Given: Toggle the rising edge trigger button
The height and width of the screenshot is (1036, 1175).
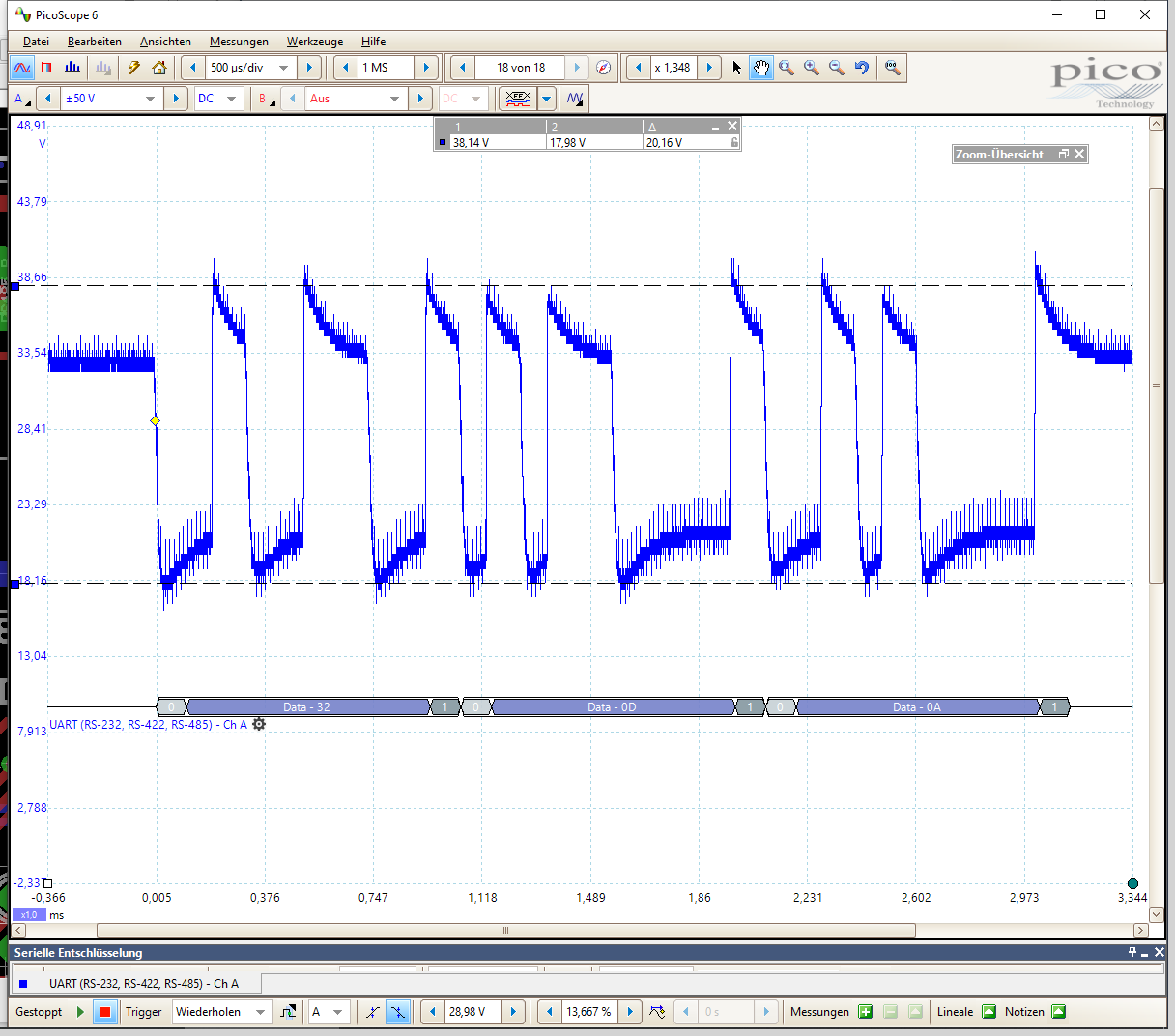Looking at the screenshot, I should point(373,1012).
